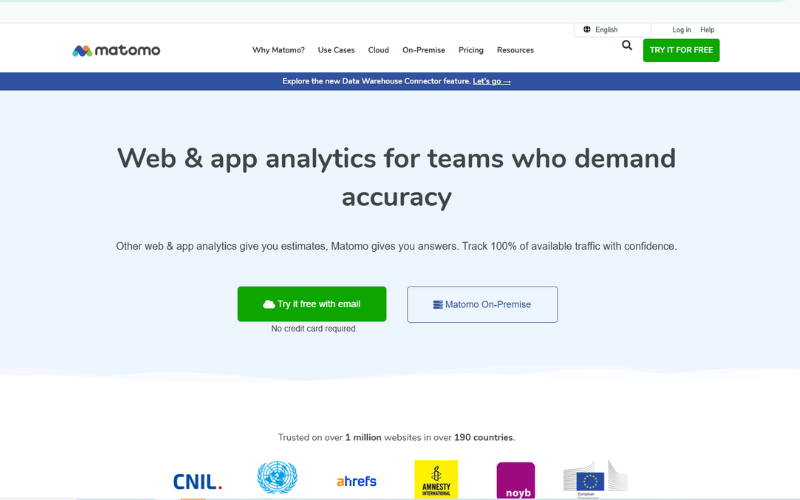The height and width of the screenshot is (500, 800).
Task: Open the Help link
Action: coord(707,30)
